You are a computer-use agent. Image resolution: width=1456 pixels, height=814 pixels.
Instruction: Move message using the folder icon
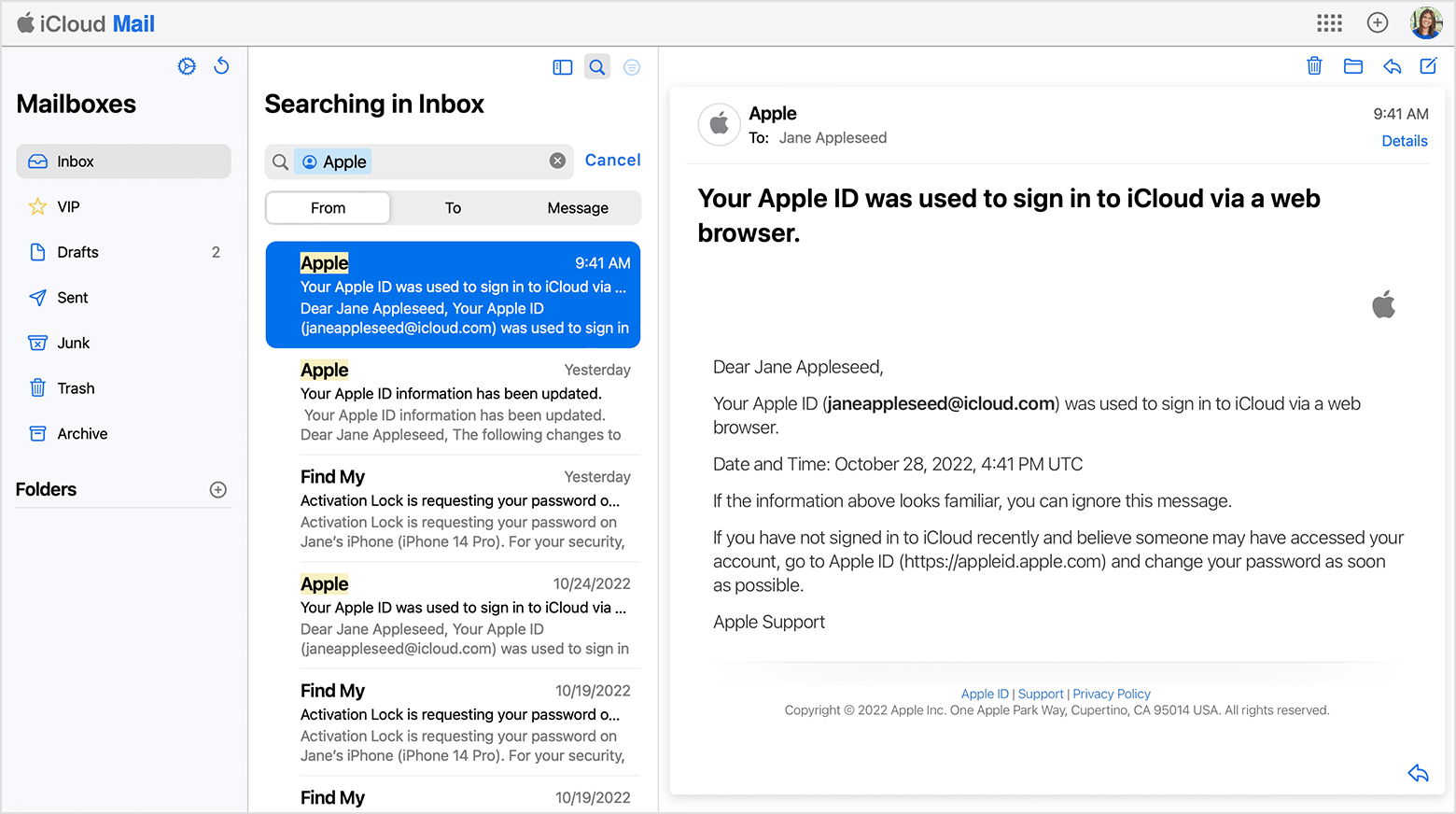(1353, 65)
